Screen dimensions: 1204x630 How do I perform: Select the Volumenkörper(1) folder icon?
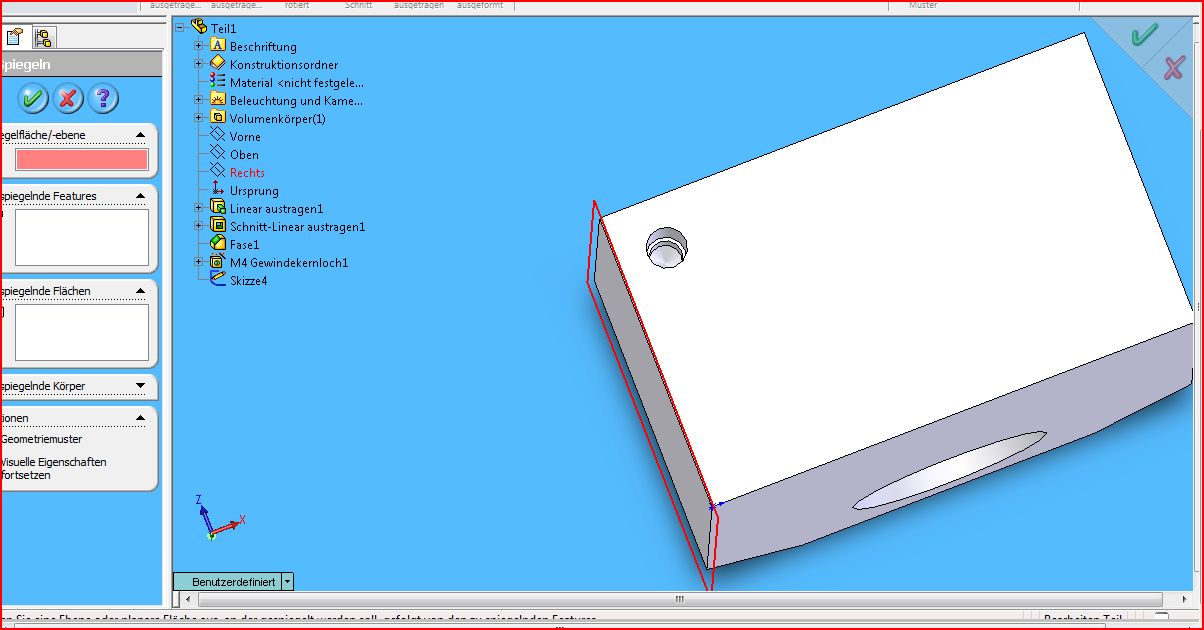(x=218, y=118)
